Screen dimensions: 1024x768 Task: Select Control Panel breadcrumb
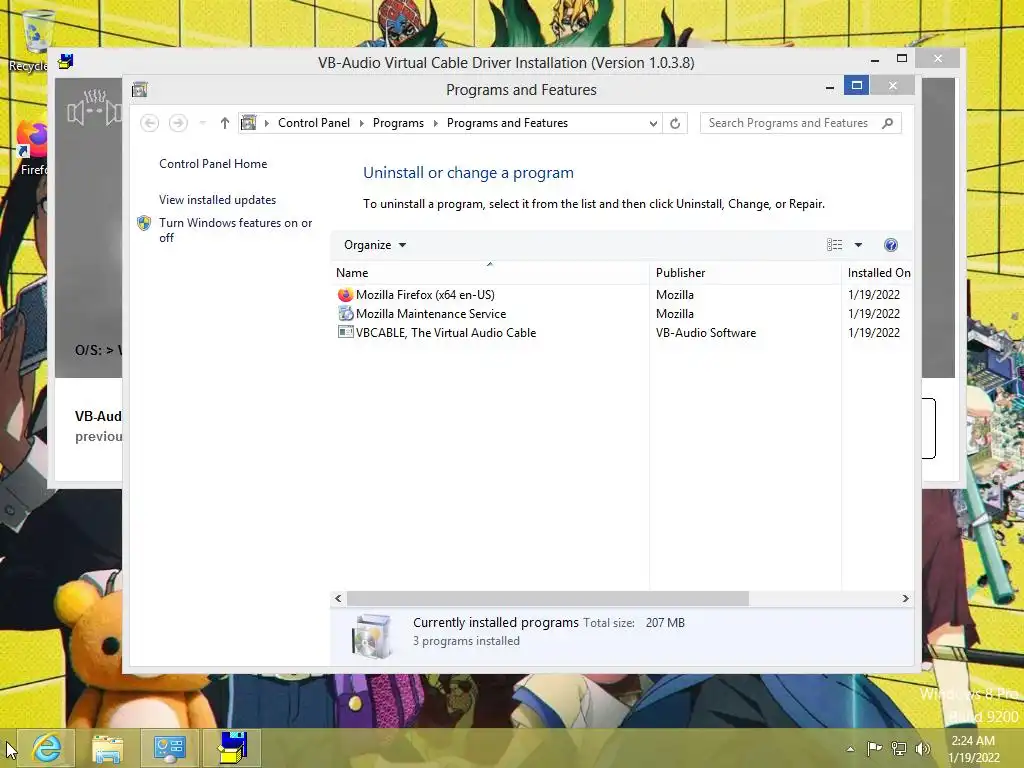[x=313, y=123]
